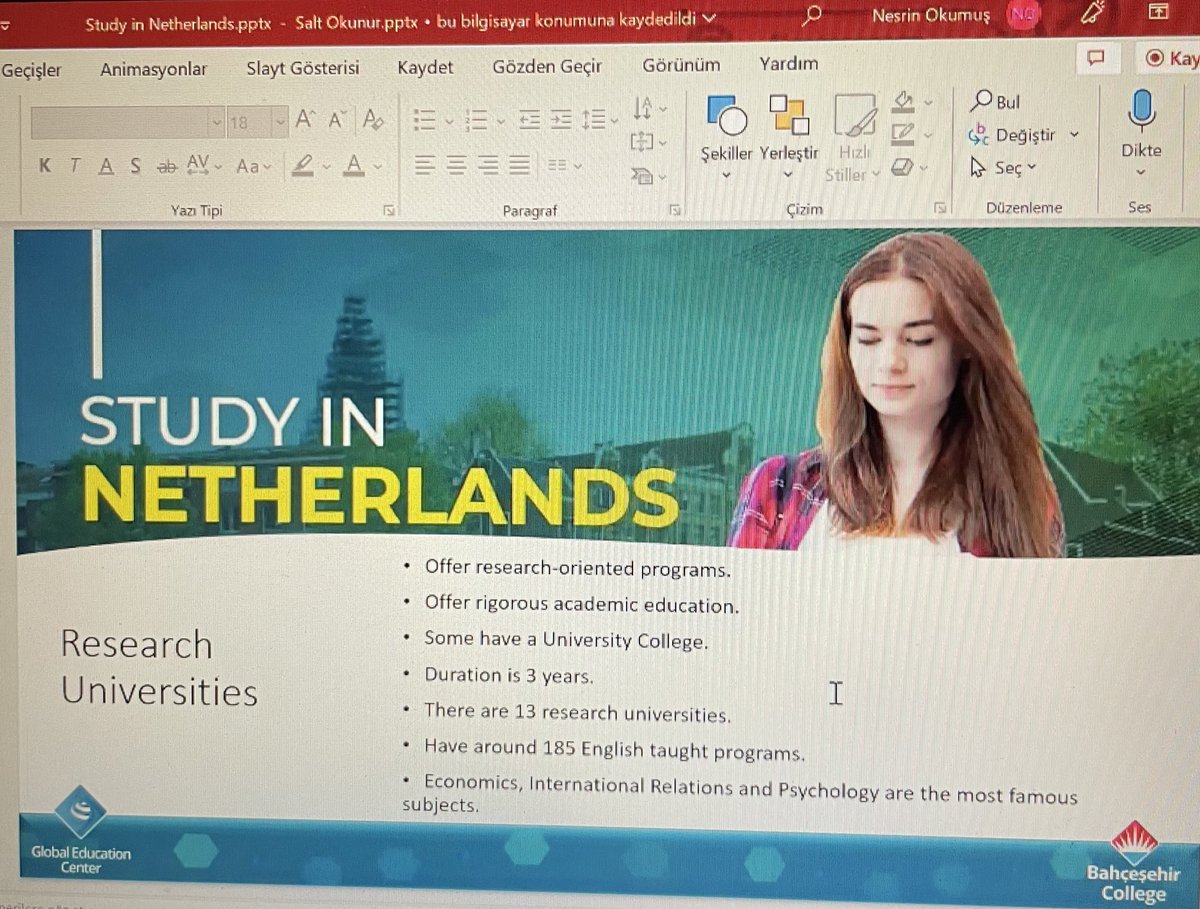Open ribbon display options icon
The image size is (1200, 909).
point(1158,11)
